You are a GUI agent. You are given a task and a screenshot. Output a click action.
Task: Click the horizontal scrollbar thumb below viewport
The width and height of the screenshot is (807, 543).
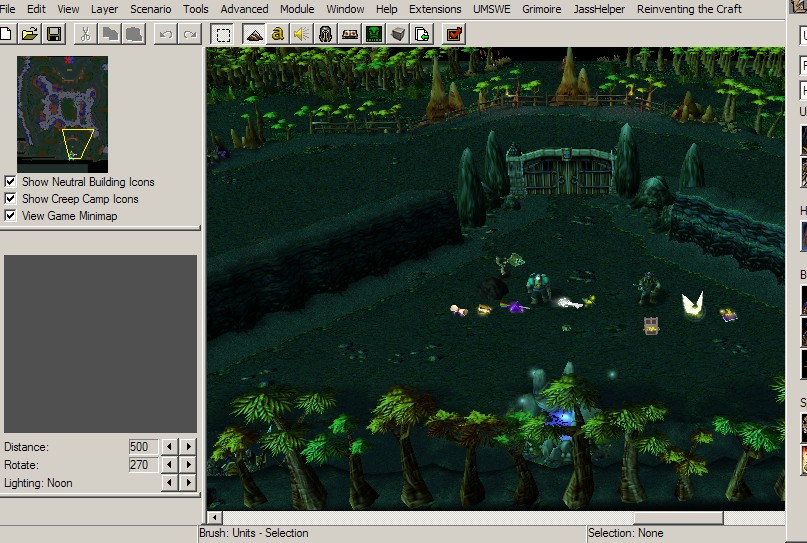[678, 517]
